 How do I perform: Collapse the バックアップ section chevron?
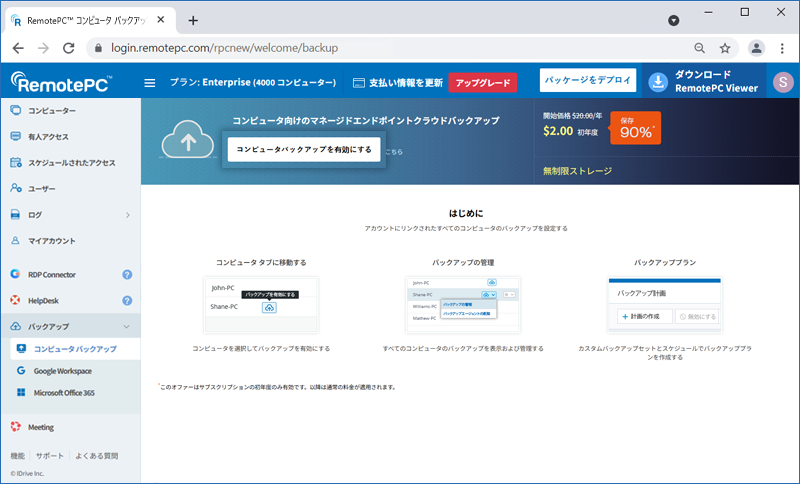click(127, 326)
